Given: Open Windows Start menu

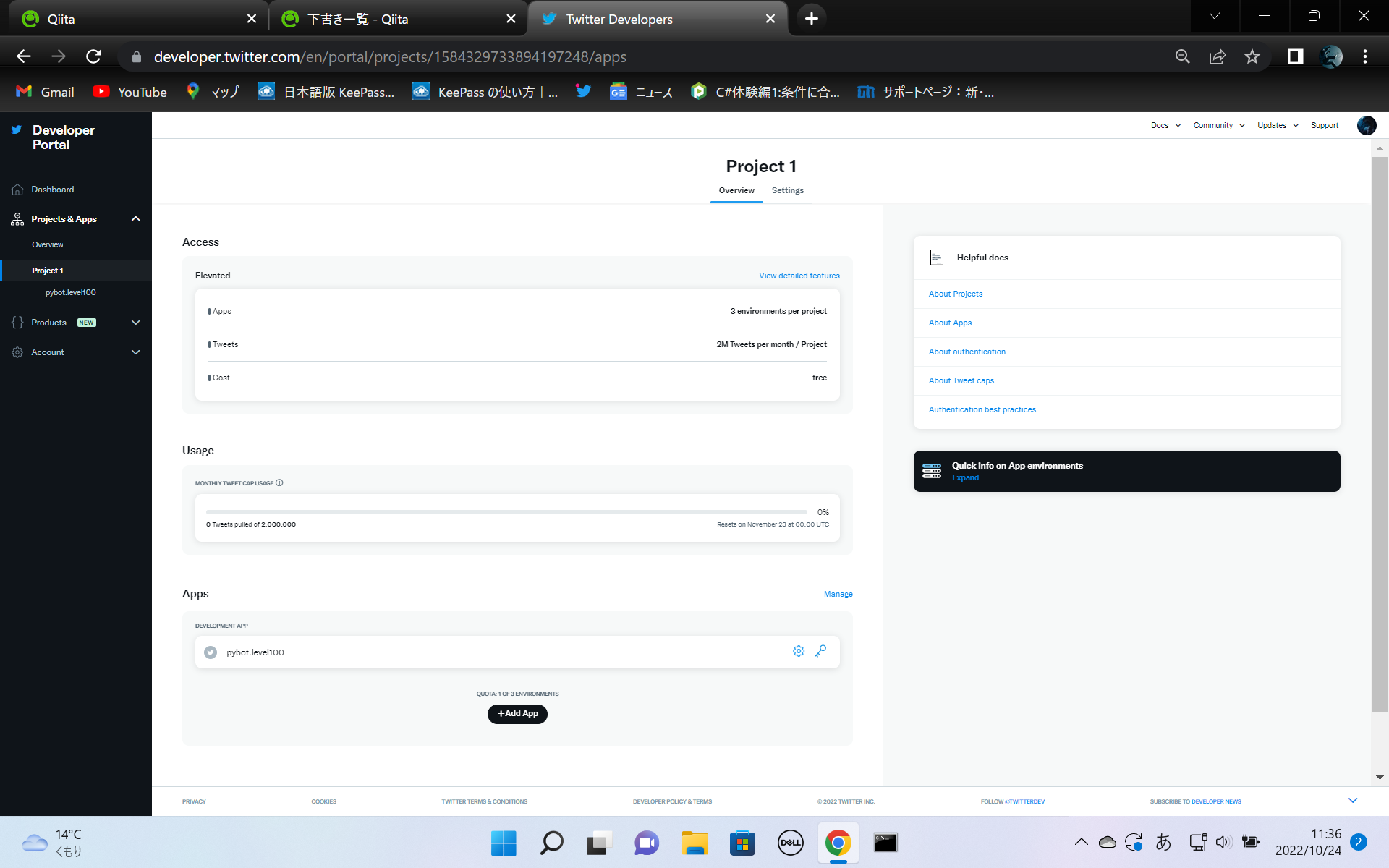Looking at the screenshot, I should click(504, 843).
